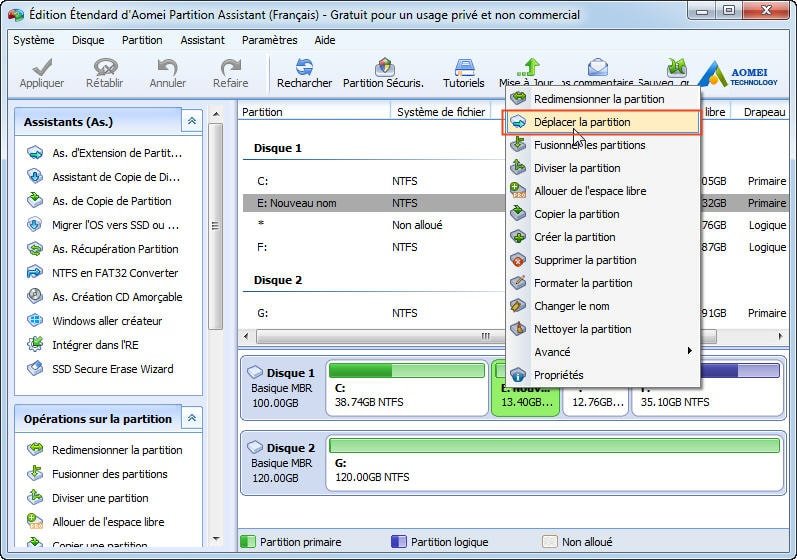The image size is (797, 560).
Task: Select the C: 38.74GB NTFS disk block
Action: (x=407, y=388)
